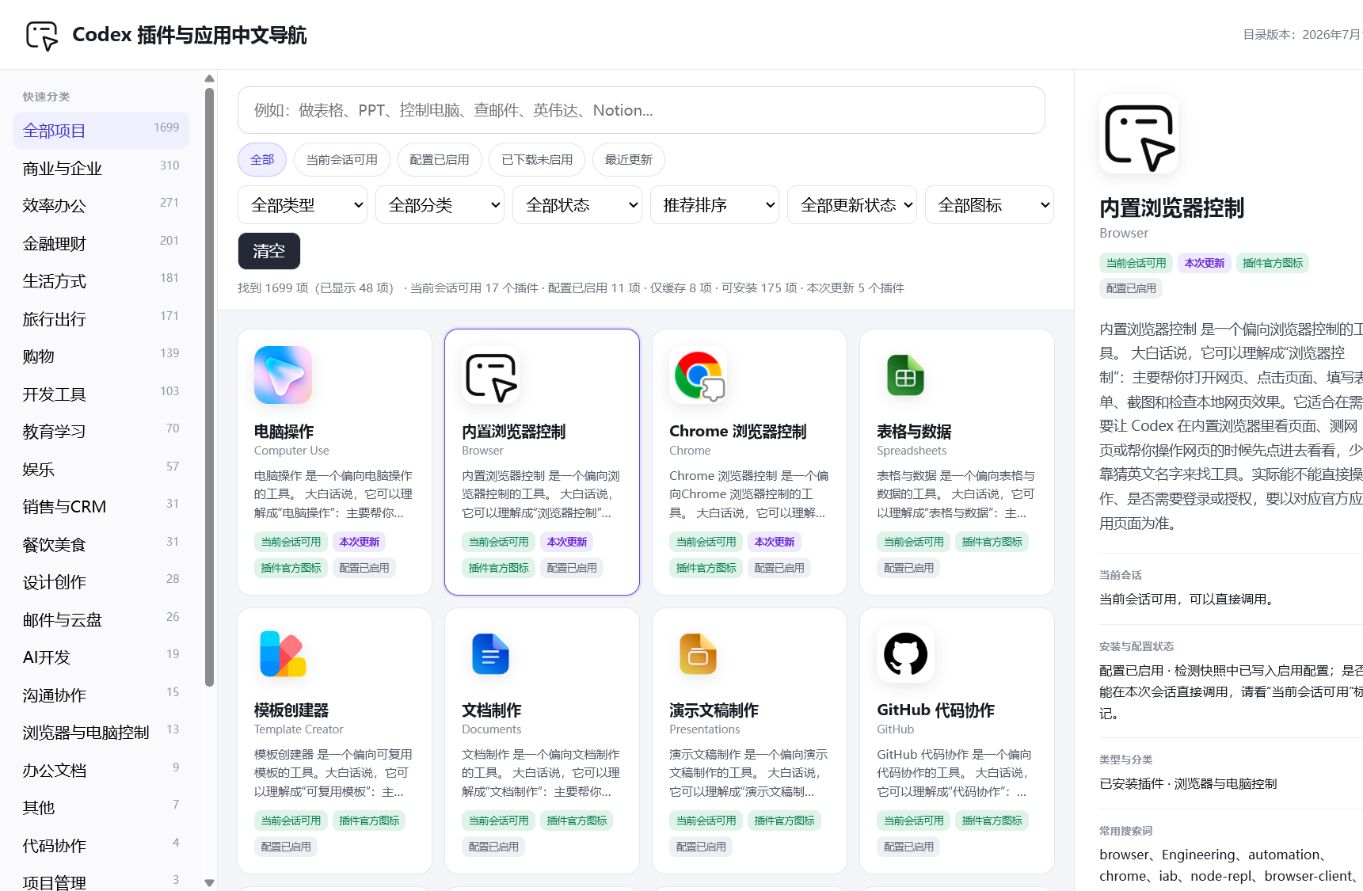Screen dimensions: 1363x891
Task: Click the sidebar scroll up arrow
Action: coord(210,78)
